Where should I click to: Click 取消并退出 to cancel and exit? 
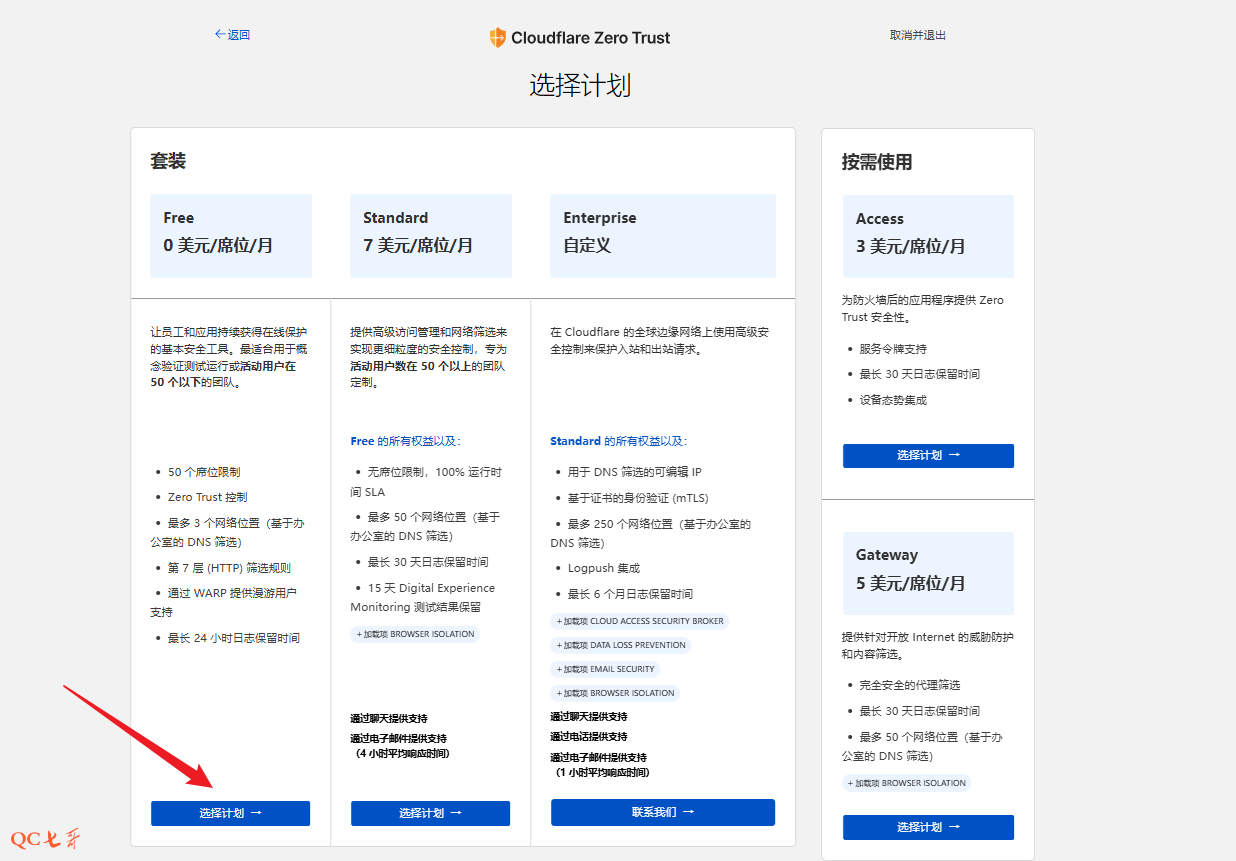(917, 35)
